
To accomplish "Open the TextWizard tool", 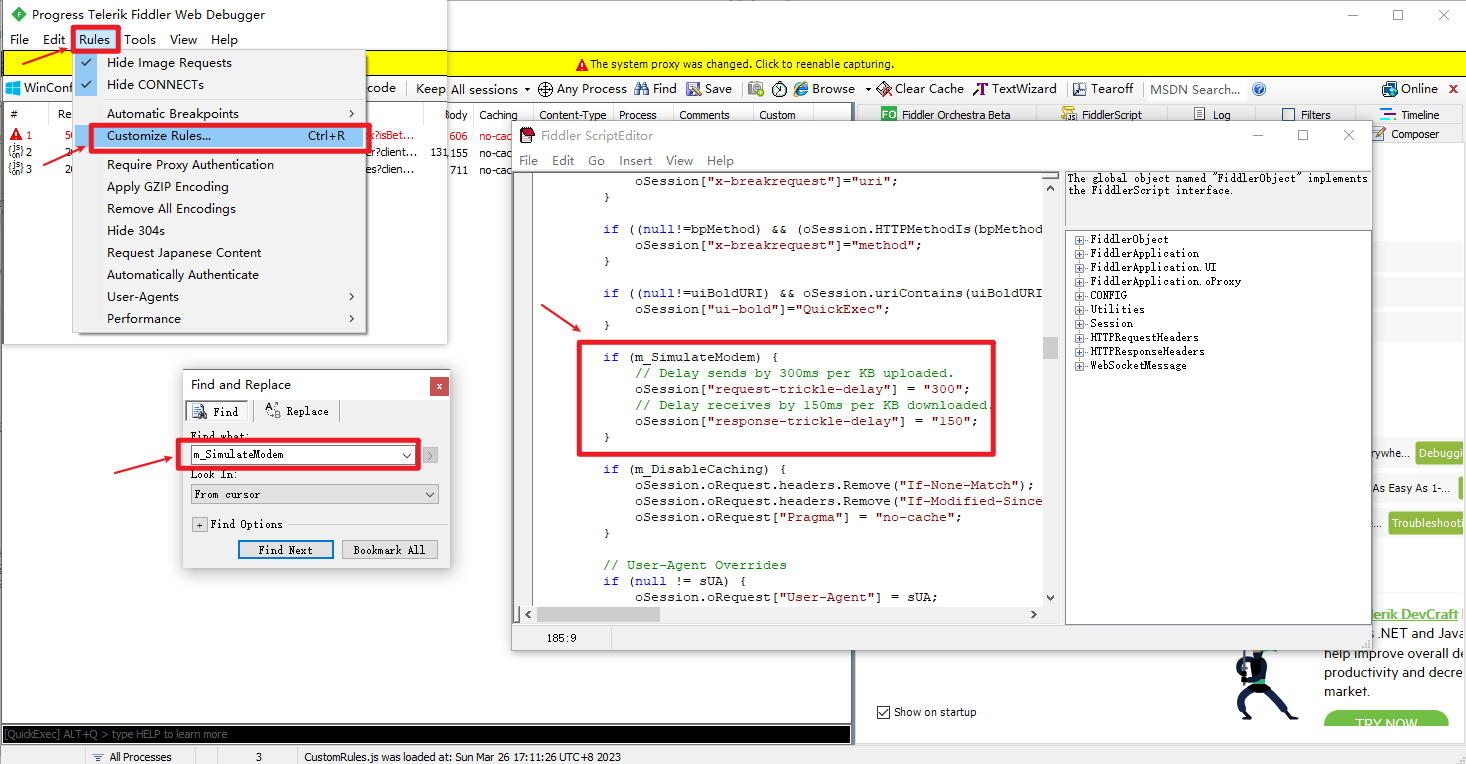I will coord(1015,89).
